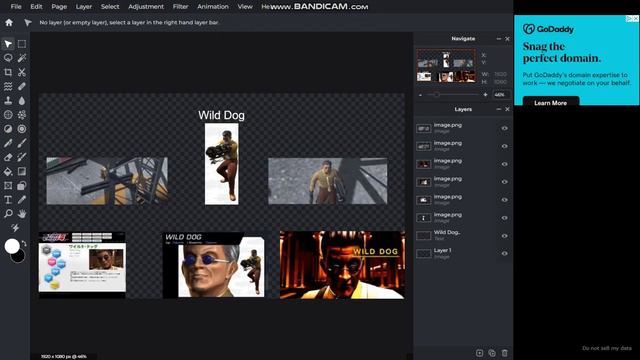The image size is (640, 360).
Task: Click the zoom in plus button in Navigate
Action: click(485, 95)
